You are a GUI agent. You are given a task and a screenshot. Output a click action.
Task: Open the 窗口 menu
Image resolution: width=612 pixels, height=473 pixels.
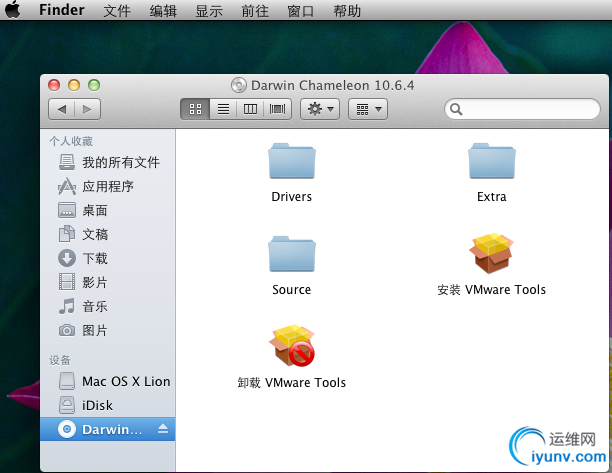coord(301,11)
